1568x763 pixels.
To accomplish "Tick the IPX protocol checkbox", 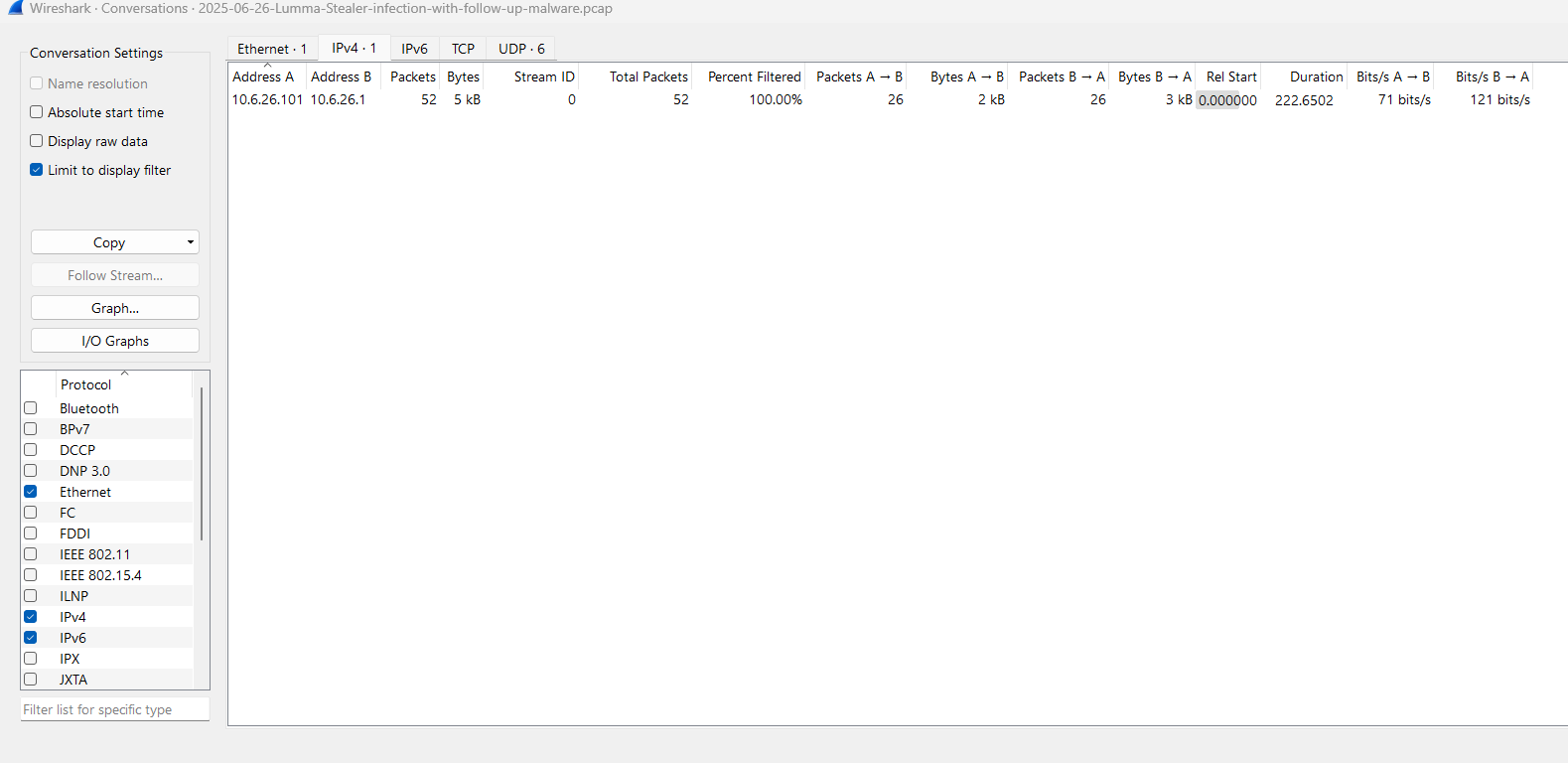I will pos(31,659).
